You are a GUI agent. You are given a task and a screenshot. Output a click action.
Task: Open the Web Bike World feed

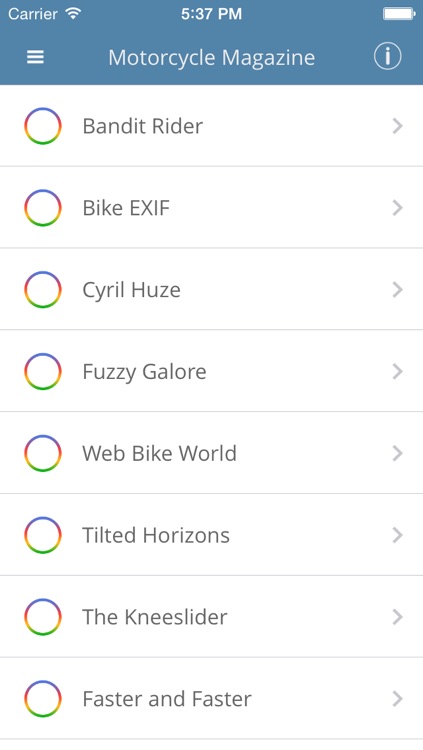[x=212, y=453]
